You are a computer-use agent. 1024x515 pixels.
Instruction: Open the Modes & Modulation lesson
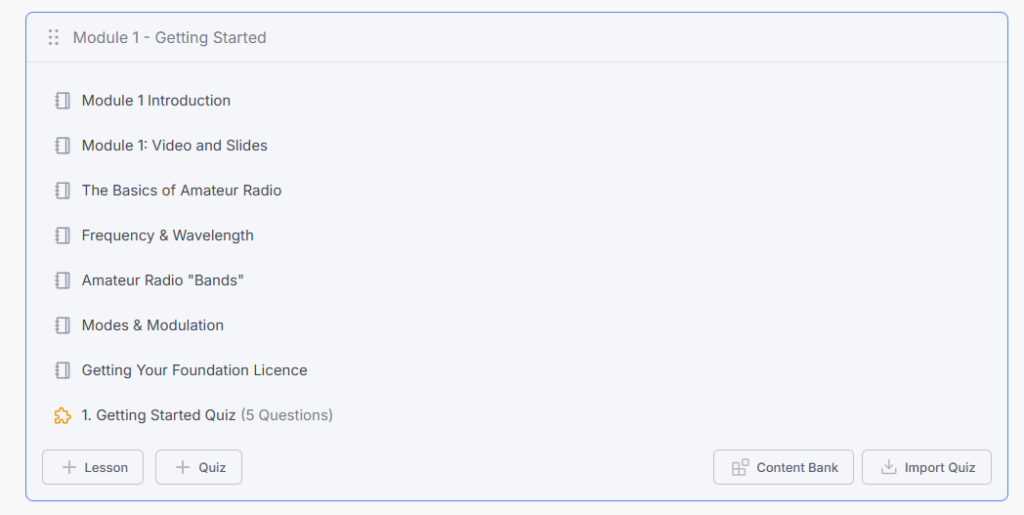pyautogui.click(x=152, y=325)
